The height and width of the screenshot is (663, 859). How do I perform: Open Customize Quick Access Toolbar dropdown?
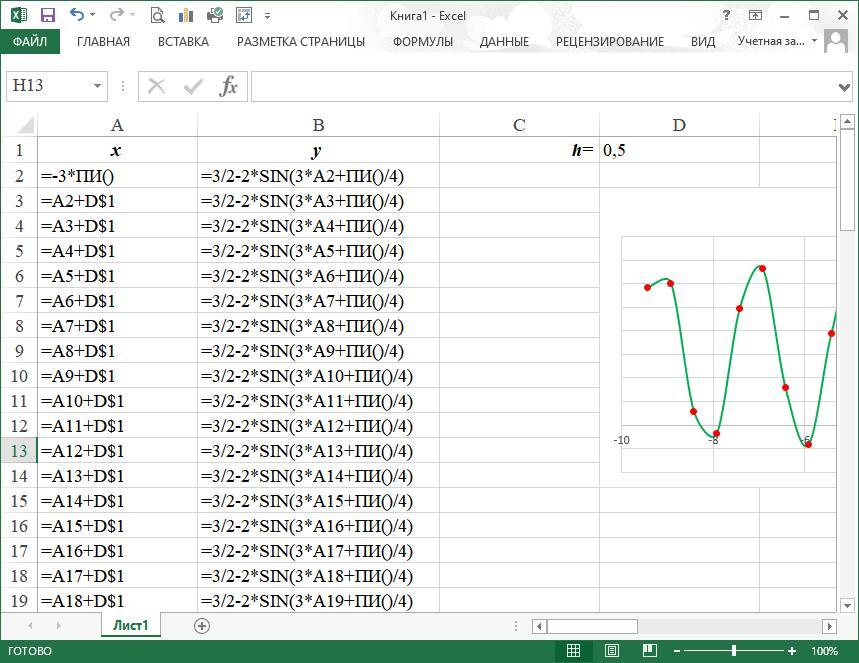click(268, 16)
